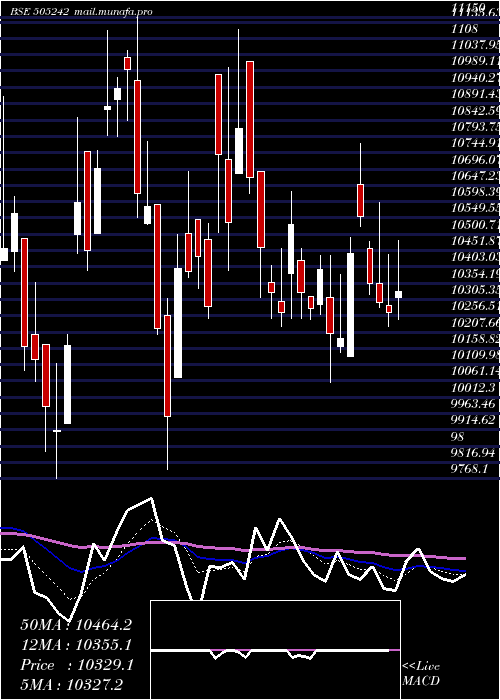This screenshot has height=700, width=500.
Task: Click the 10891.4 price axis label
Action: tap(475, 93)
